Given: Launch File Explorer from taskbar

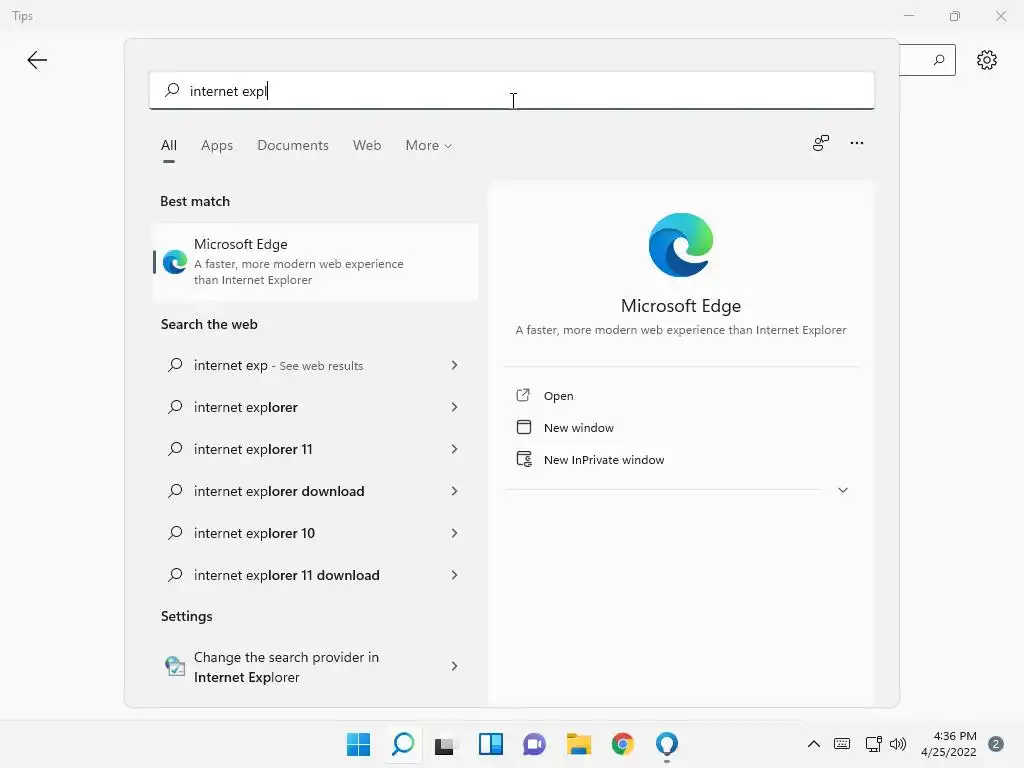Looking at the screenshot, I should click(x=579, y=744).
